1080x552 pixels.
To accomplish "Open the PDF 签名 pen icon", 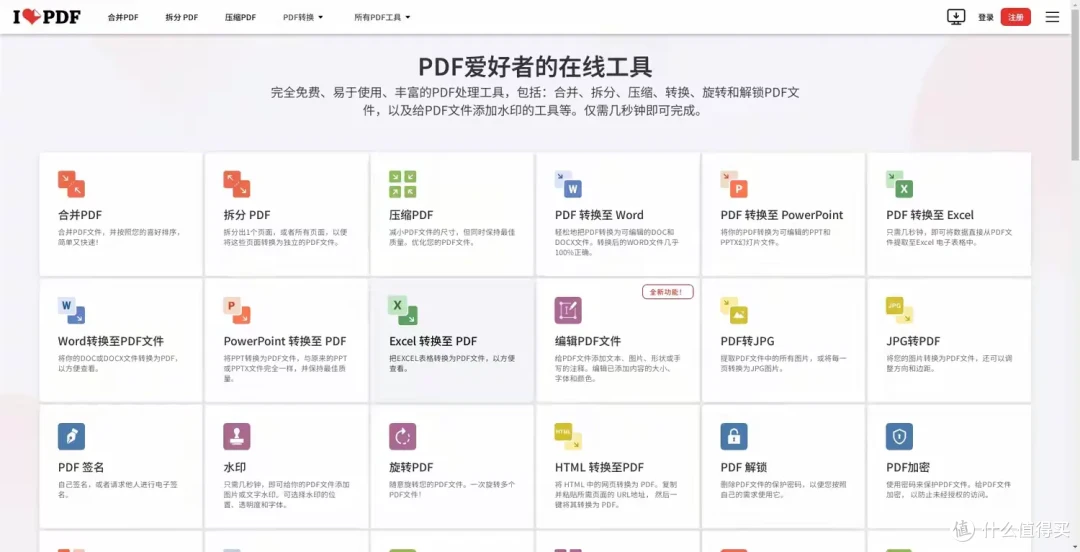I will point(72,437).
